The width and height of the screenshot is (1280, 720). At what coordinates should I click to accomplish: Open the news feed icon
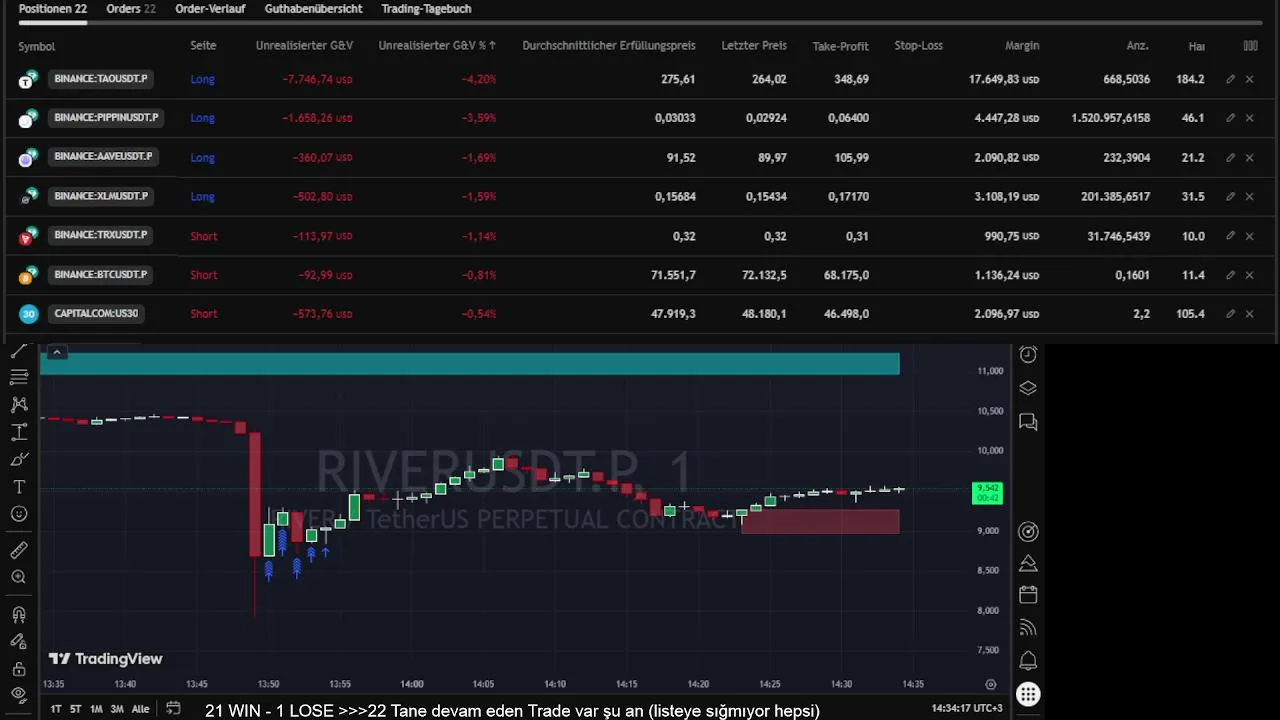[1028, 628]
